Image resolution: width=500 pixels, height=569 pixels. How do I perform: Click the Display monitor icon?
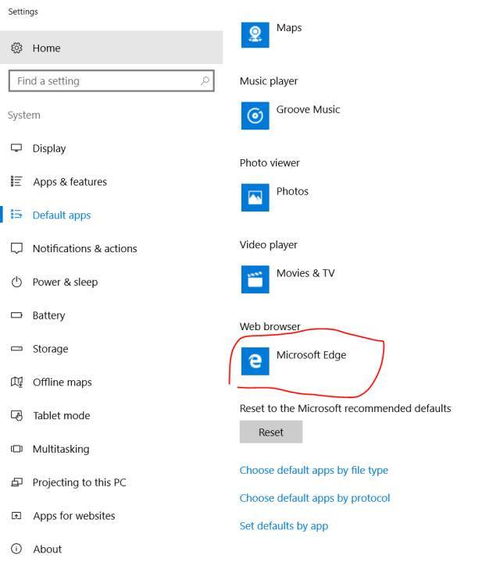pyautogui.click(x=16, y=148)
